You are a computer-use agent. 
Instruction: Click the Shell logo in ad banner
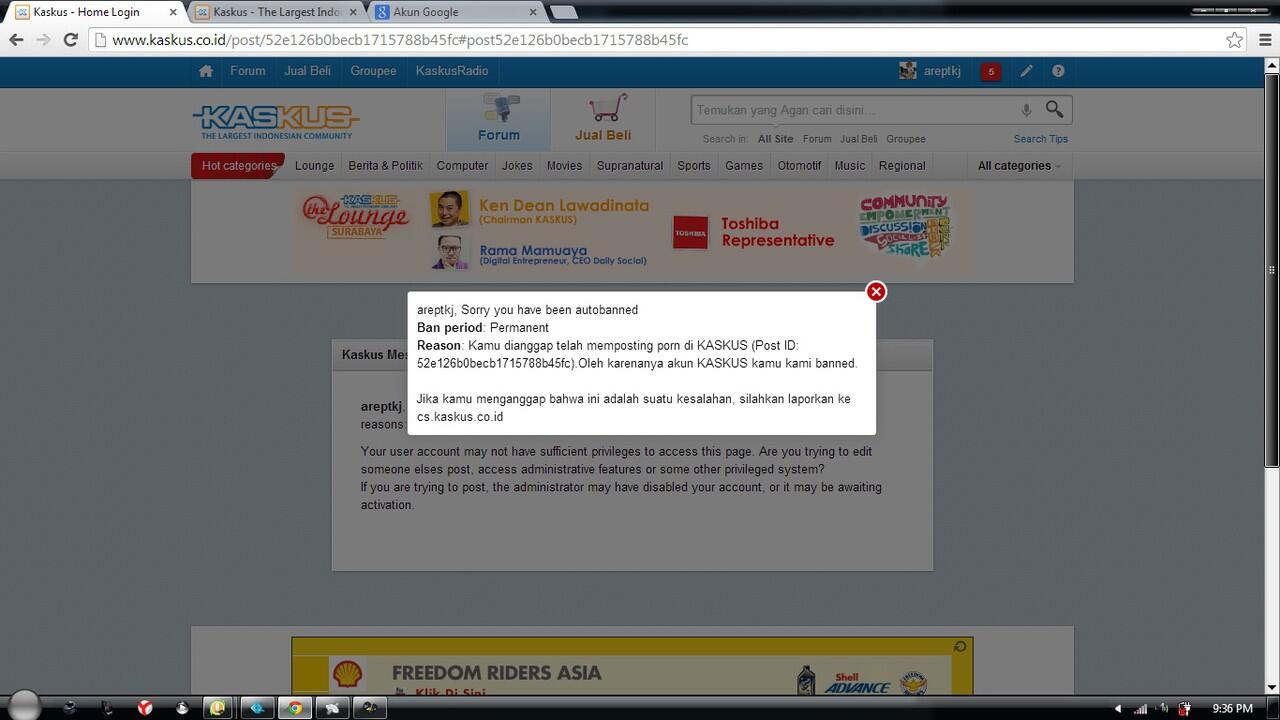[x=347, y=673]
